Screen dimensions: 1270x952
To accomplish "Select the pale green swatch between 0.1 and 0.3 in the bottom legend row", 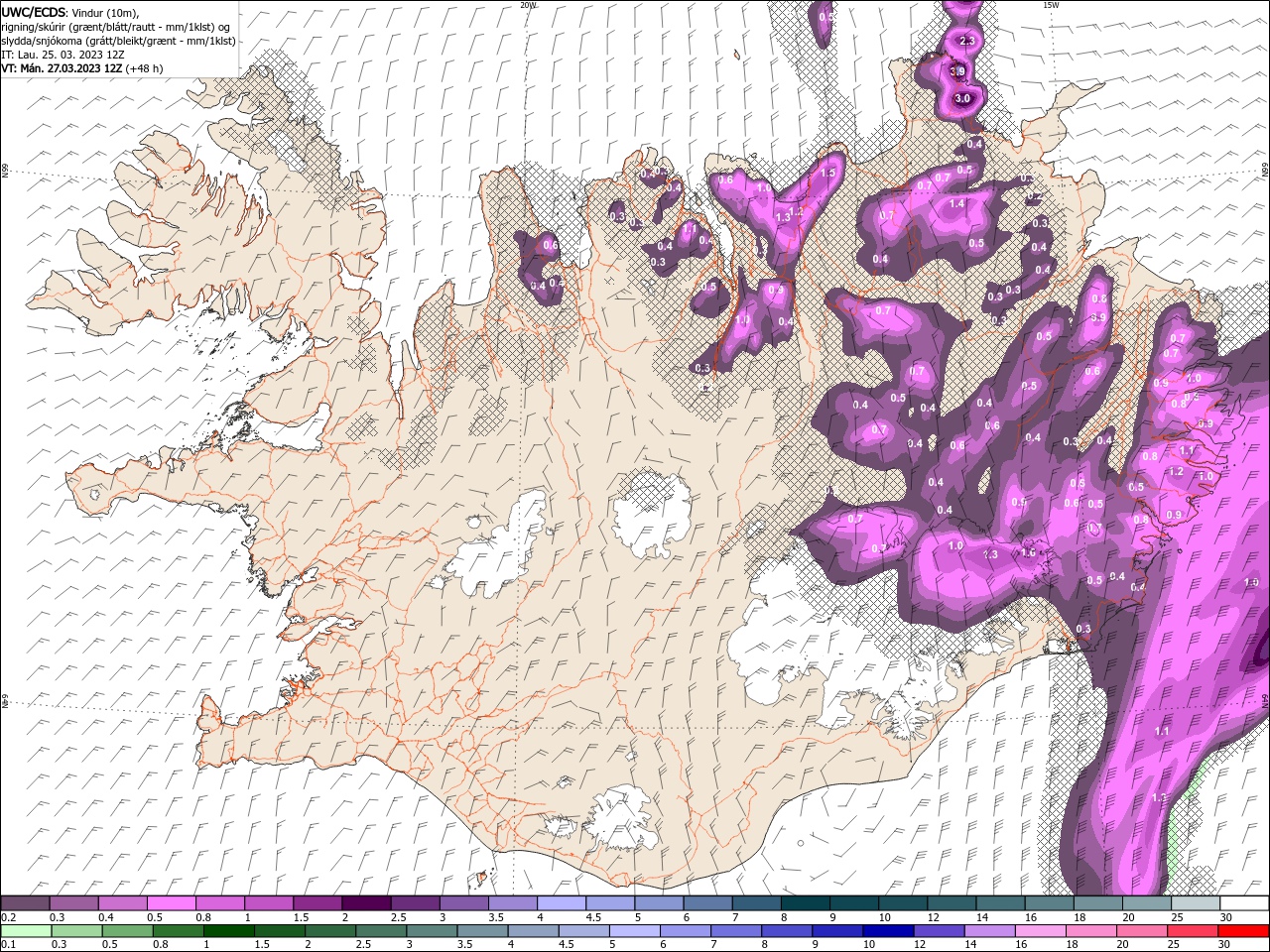I will (26, 930).
